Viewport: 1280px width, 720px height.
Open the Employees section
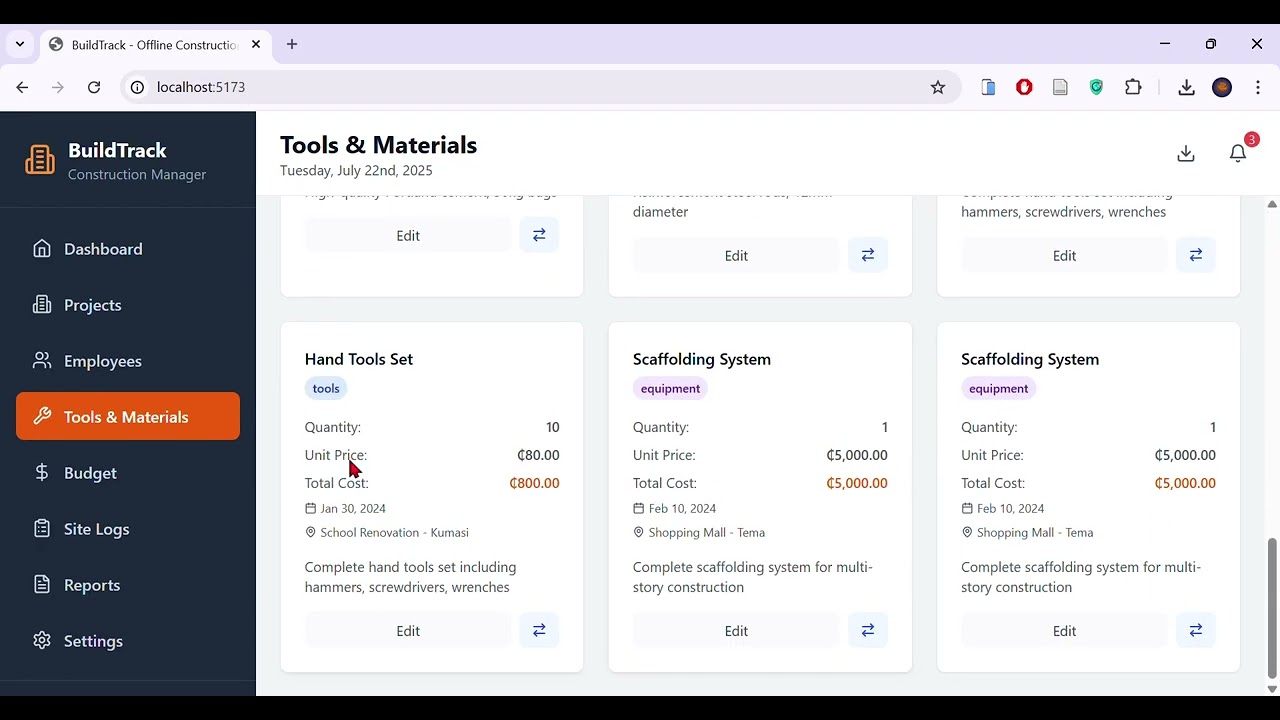[128, 361]
